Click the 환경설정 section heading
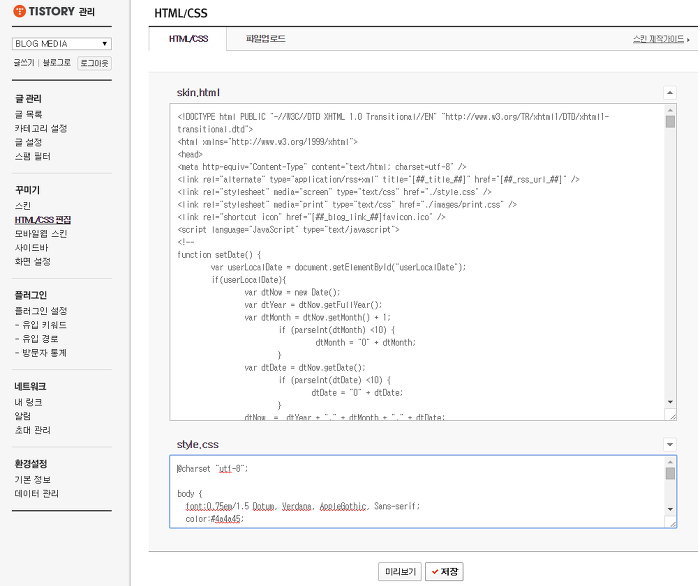700x586 pixels. click(31, 464)
